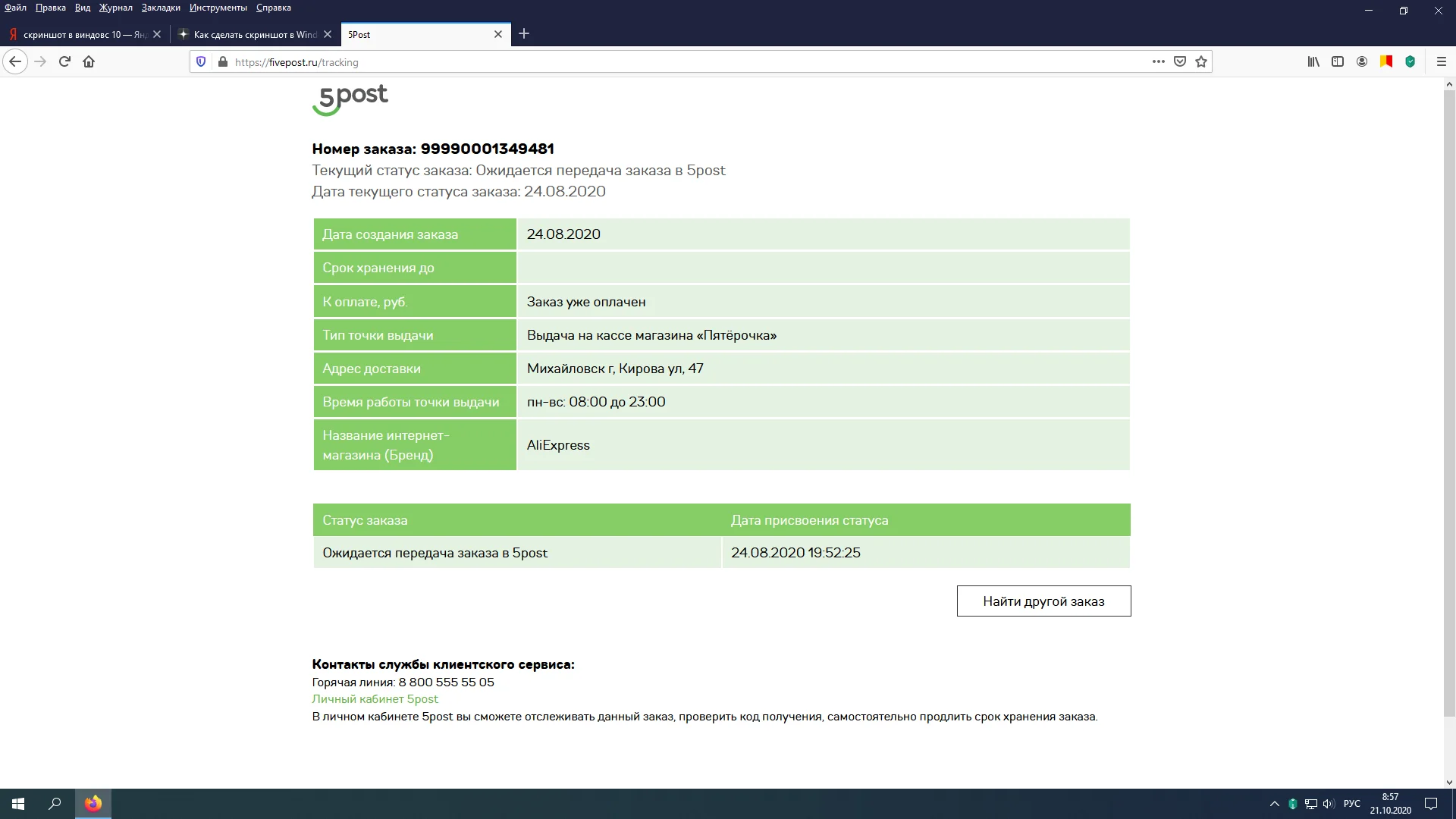Image resolution: width=1456 pixels, height=819 pixels.
Task: Click the tracking protection shield icon
Action: click(201, 62)
